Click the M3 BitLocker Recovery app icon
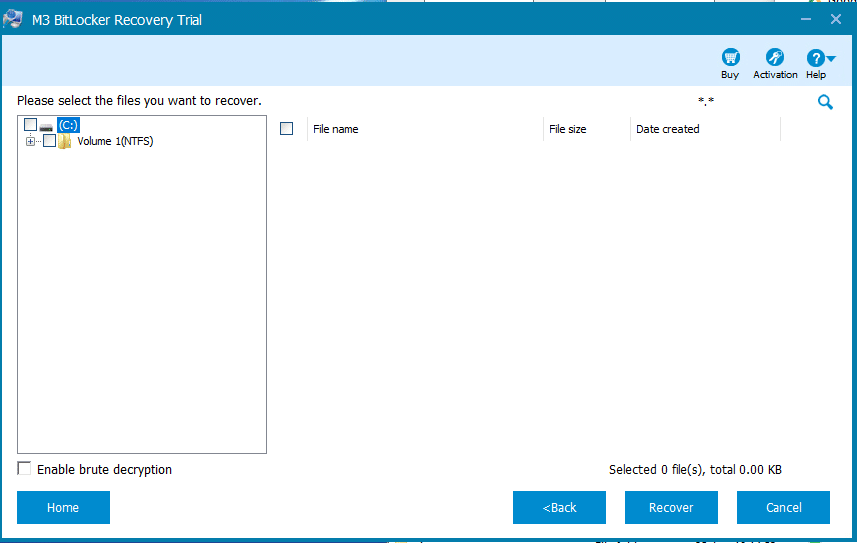Viewport: 857px width, 543px height. click(13, 20)
